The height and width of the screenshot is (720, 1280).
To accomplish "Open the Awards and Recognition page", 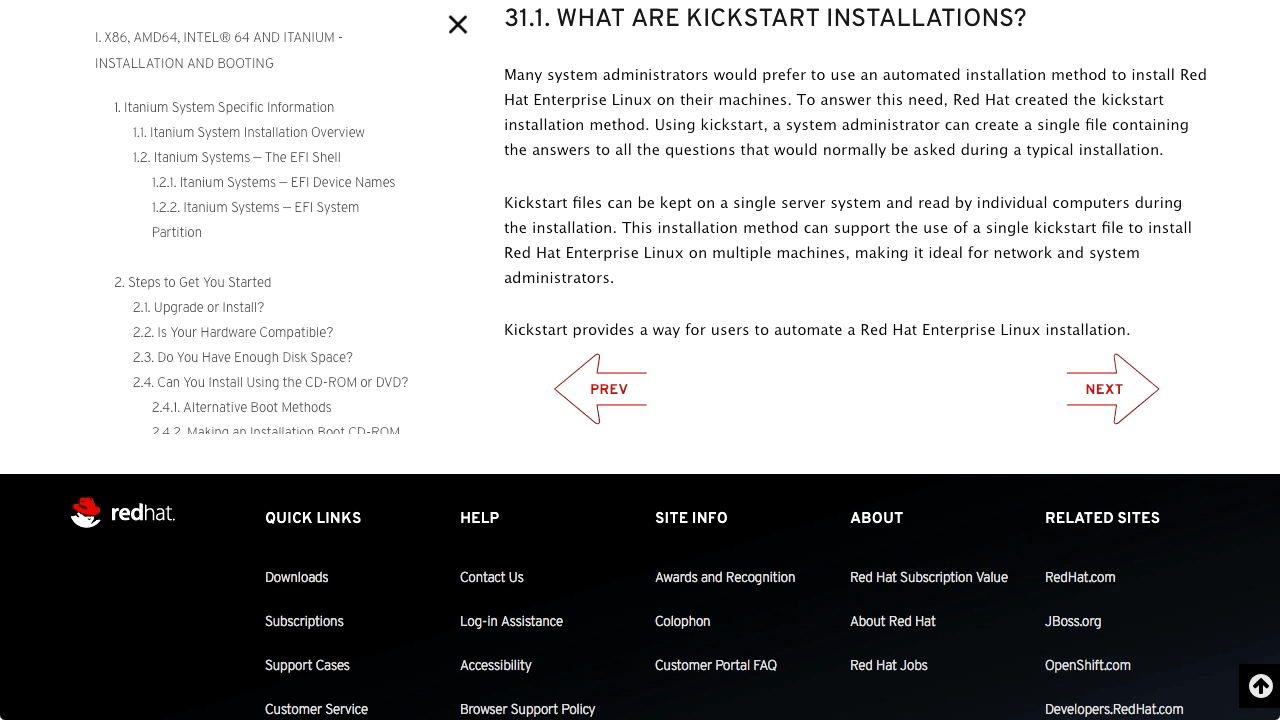I will (724, 577).
